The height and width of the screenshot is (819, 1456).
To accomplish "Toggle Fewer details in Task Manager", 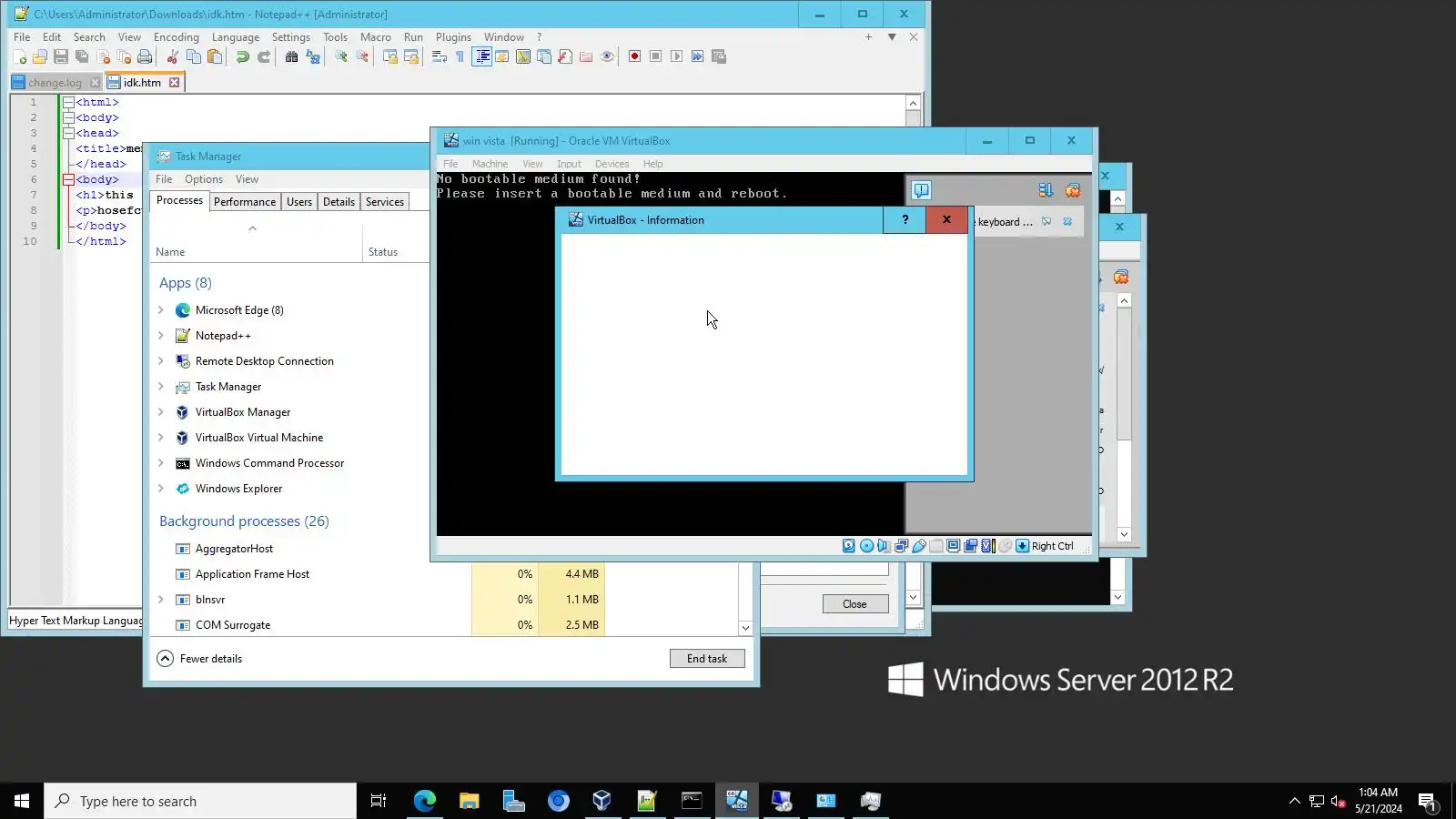I will coord(200,659).
